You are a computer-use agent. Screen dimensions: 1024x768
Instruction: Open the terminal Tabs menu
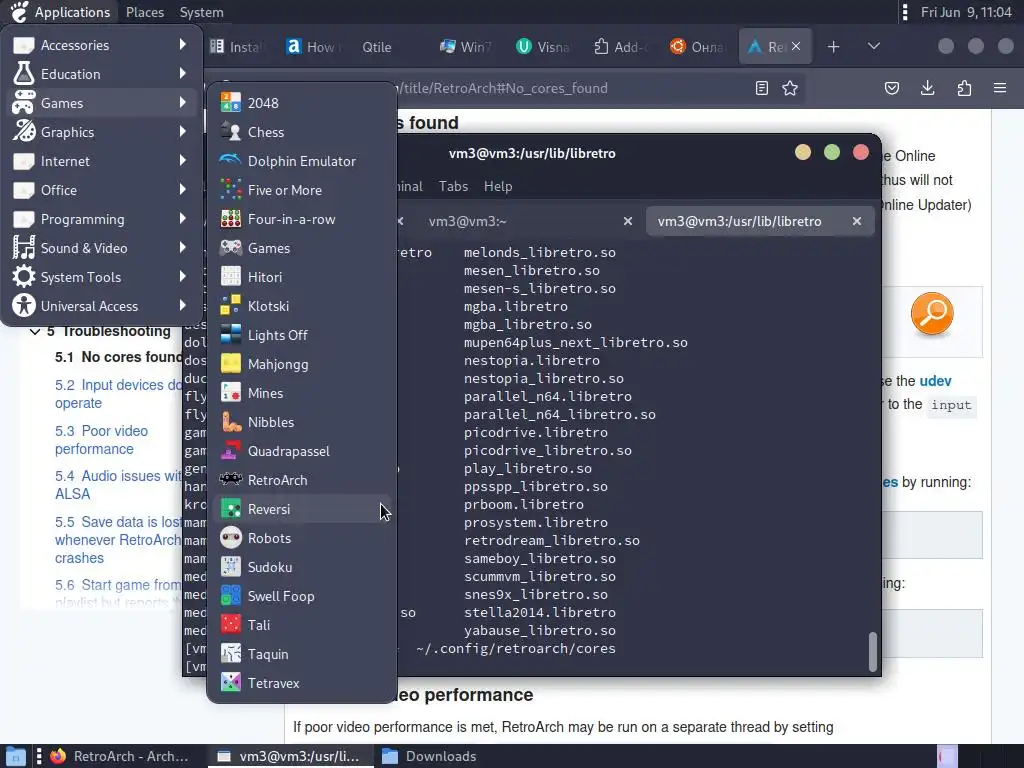pos(453,186)
